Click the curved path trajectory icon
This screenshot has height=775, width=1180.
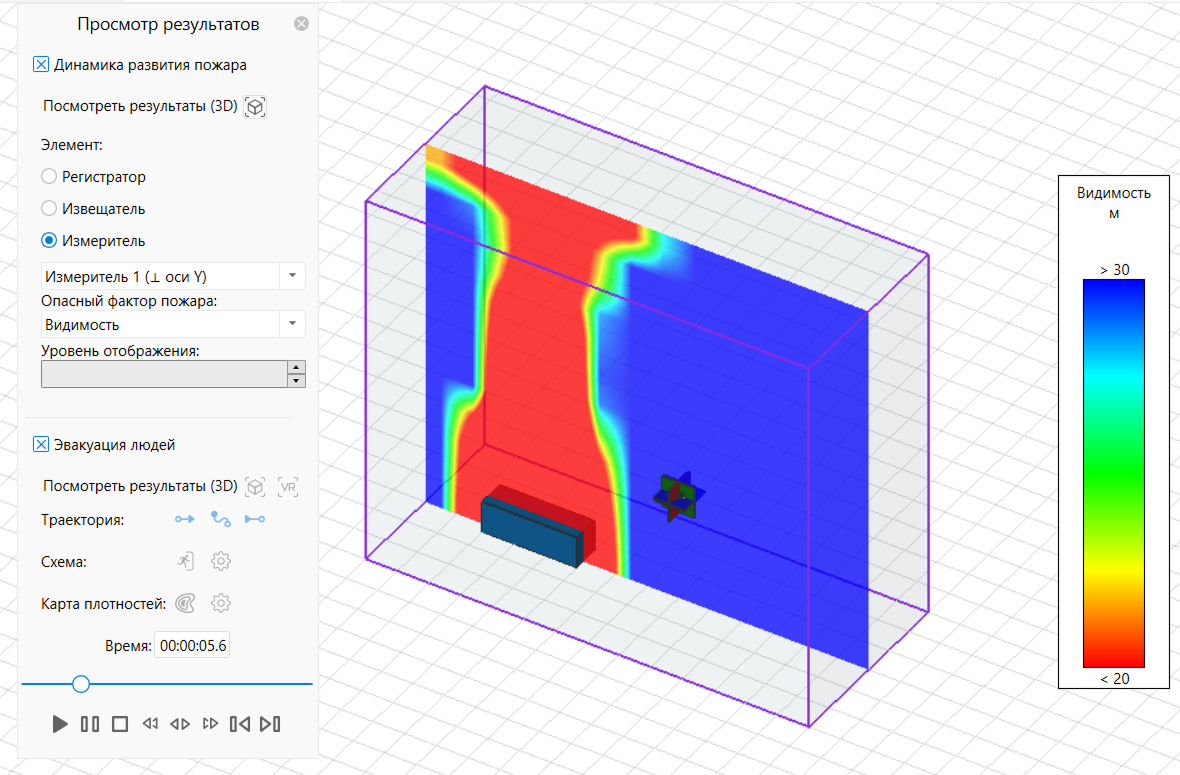pos(220,519)
